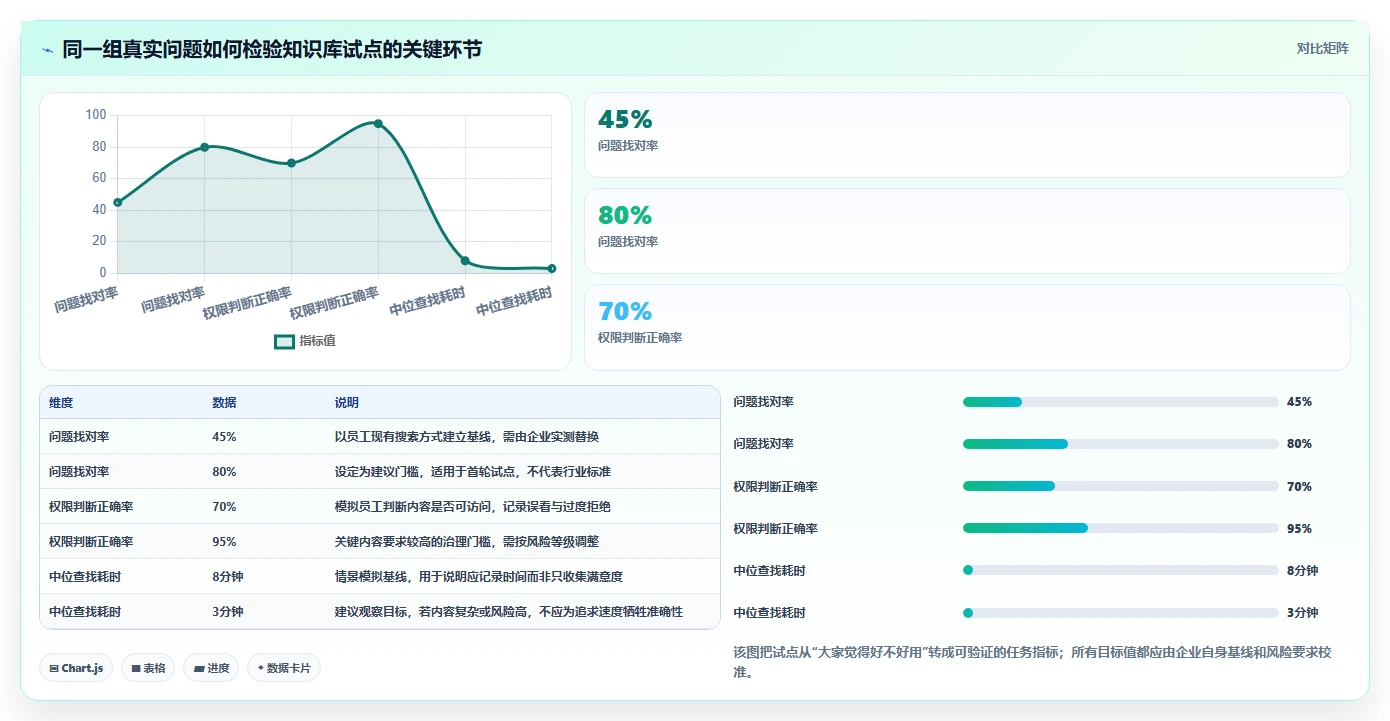Select the 95% cell in the table
The height and width of the screenshot is (721, 1390).
pyautogui.click(x=224, y=542)
